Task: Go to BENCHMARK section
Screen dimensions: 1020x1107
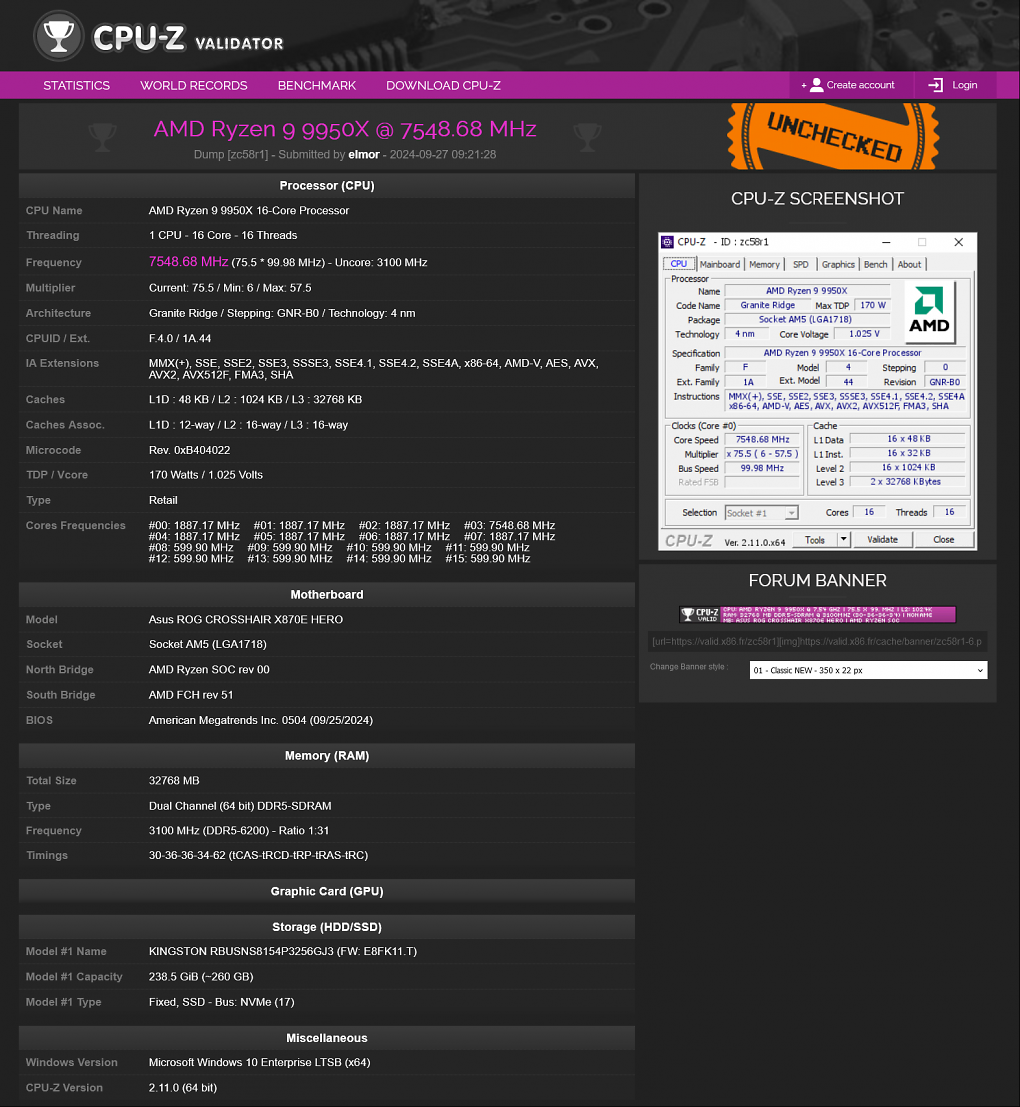Action: (x=317, y=85)
